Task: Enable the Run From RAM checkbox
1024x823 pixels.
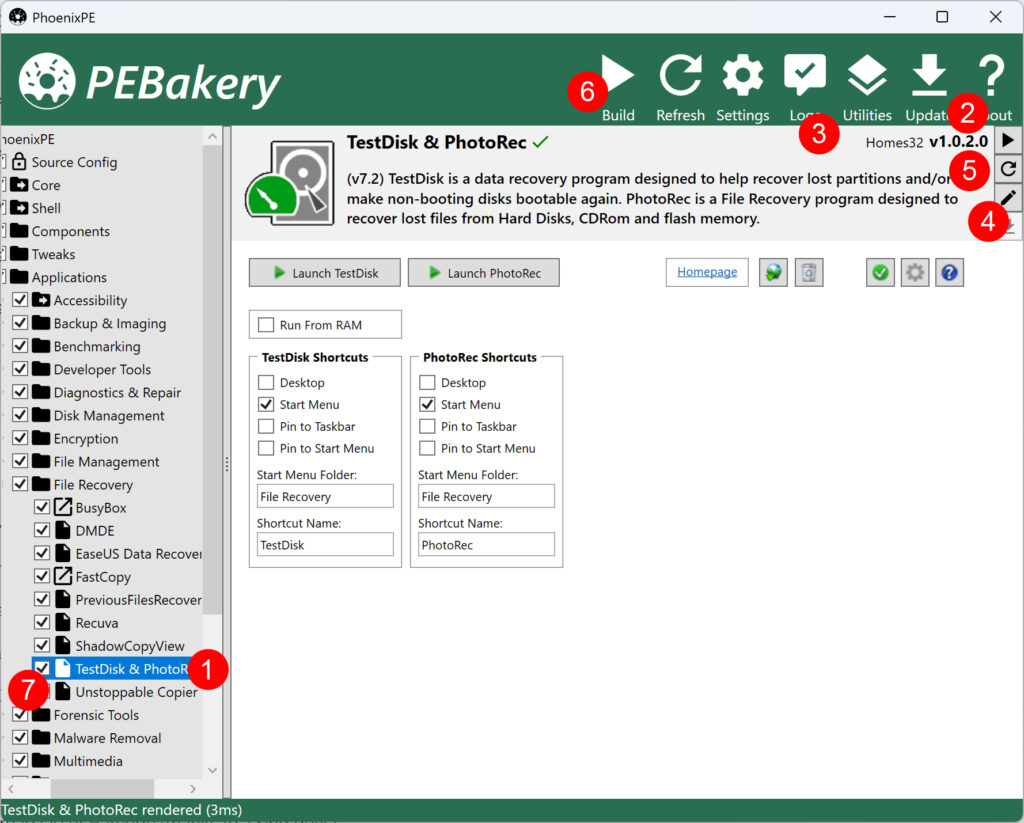Action: click(x=266, y=325)
